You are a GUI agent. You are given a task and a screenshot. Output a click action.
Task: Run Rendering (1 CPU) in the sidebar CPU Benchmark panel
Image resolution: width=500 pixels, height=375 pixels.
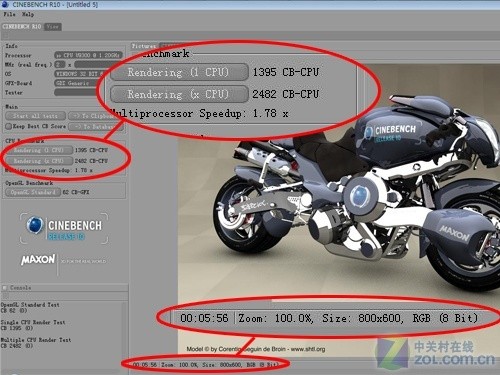(39, 150)
